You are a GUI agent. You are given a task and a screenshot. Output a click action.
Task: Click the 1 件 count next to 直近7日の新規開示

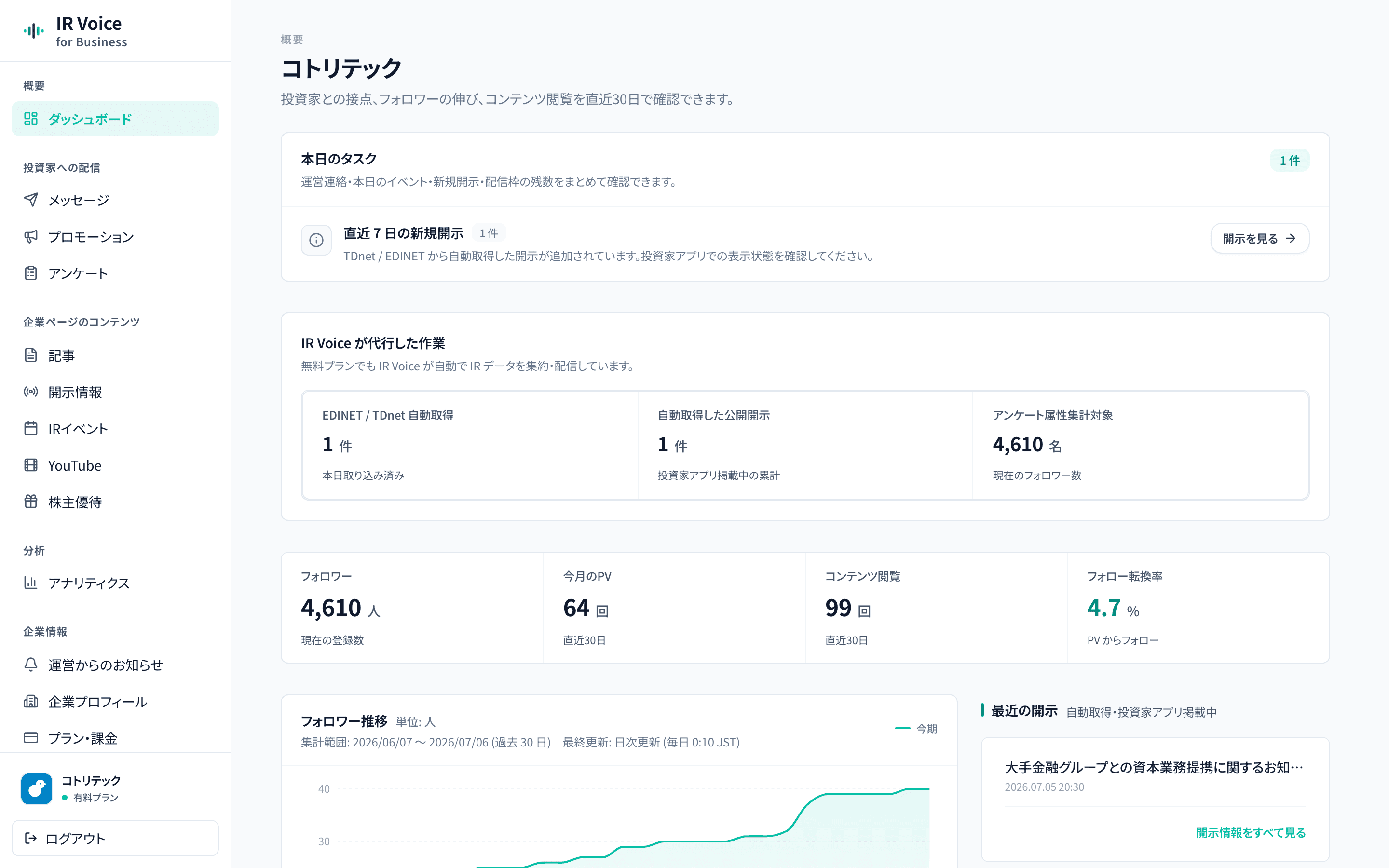click(x=489, y=233)
